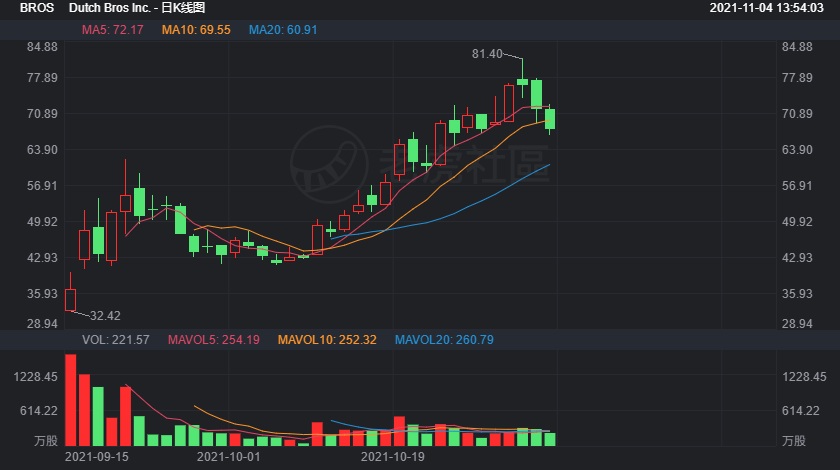Click the tallest red volume bar

[x=71, y=400]
